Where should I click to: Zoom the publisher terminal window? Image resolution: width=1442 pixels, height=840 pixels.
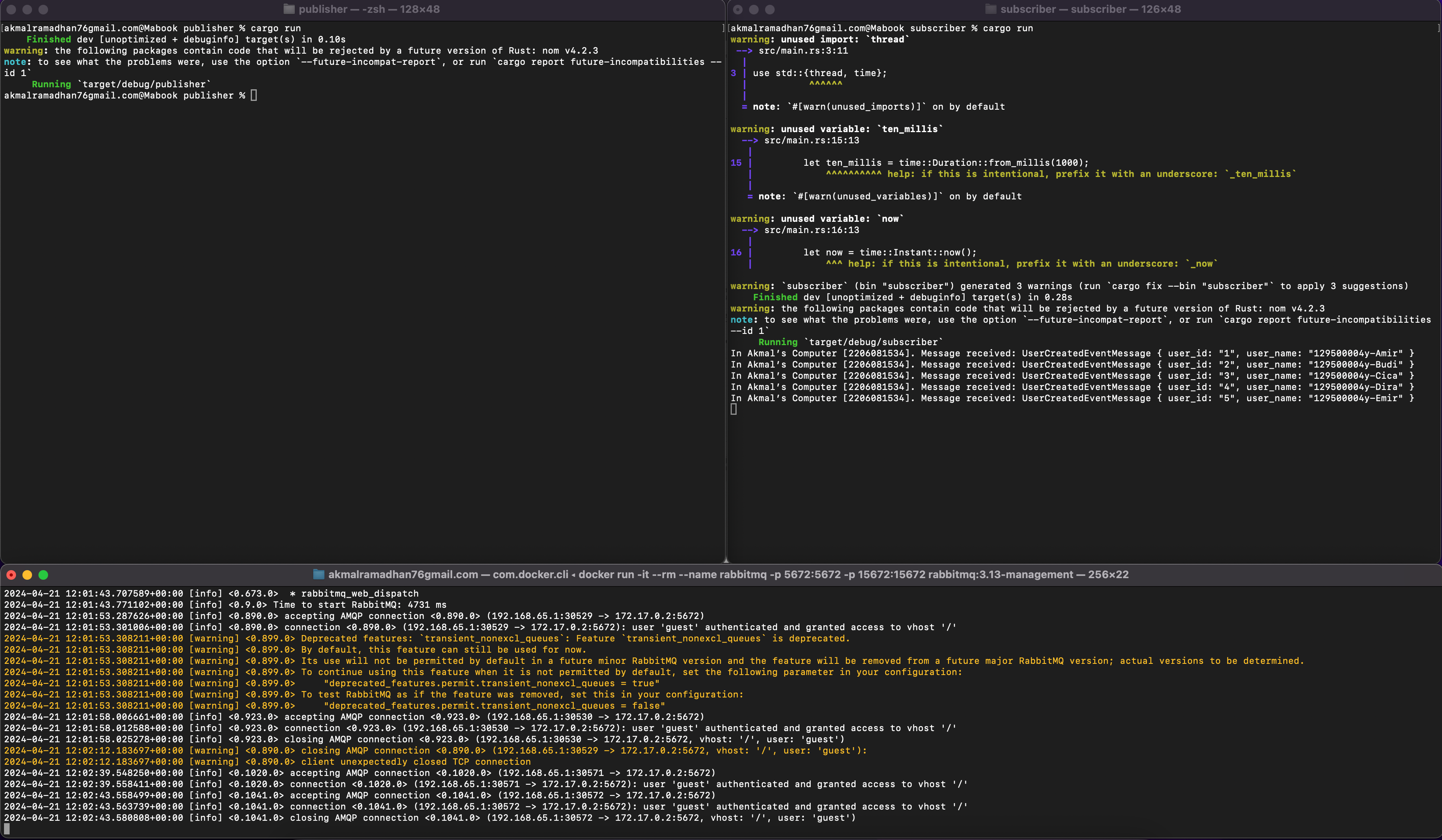[x=43, y=9]
